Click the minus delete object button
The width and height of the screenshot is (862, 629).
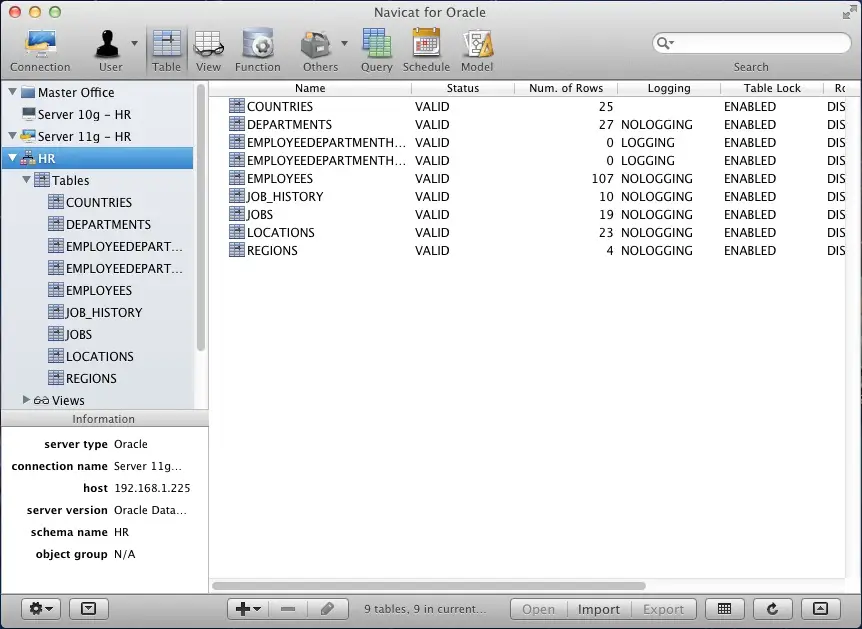point(288,609)
